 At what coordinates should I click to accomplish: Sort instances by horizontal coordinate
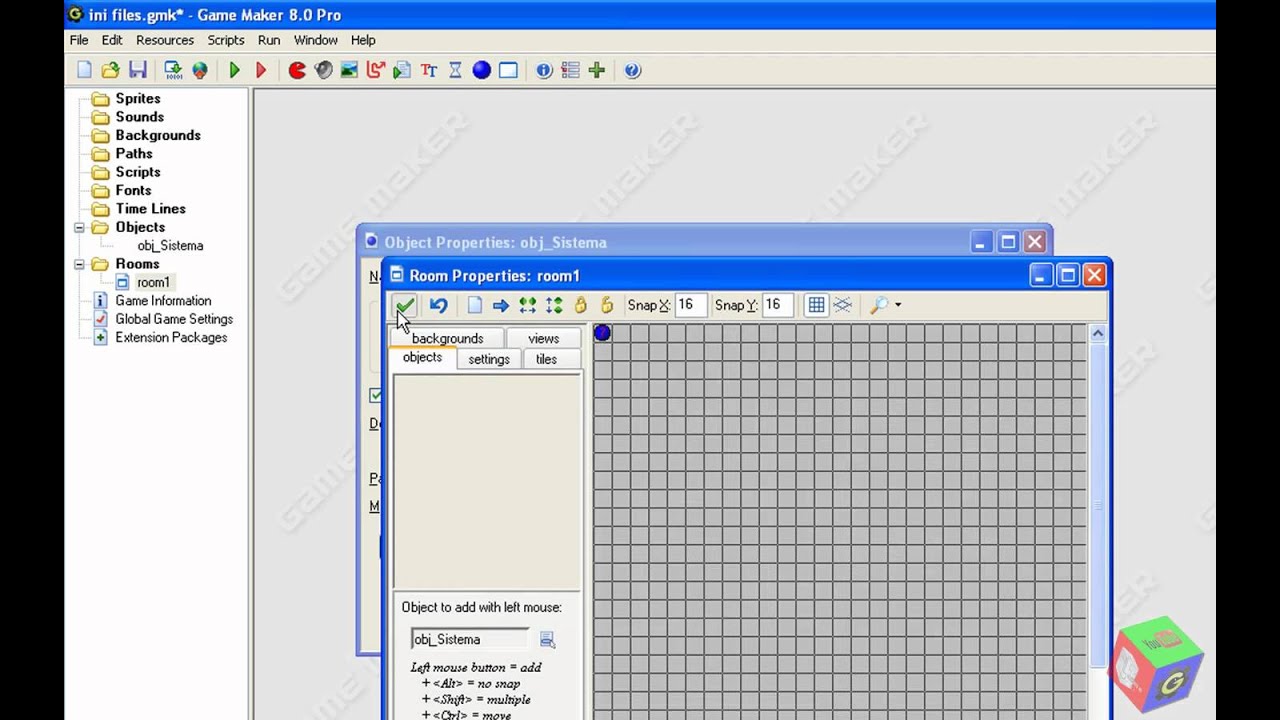pos(527,305)
